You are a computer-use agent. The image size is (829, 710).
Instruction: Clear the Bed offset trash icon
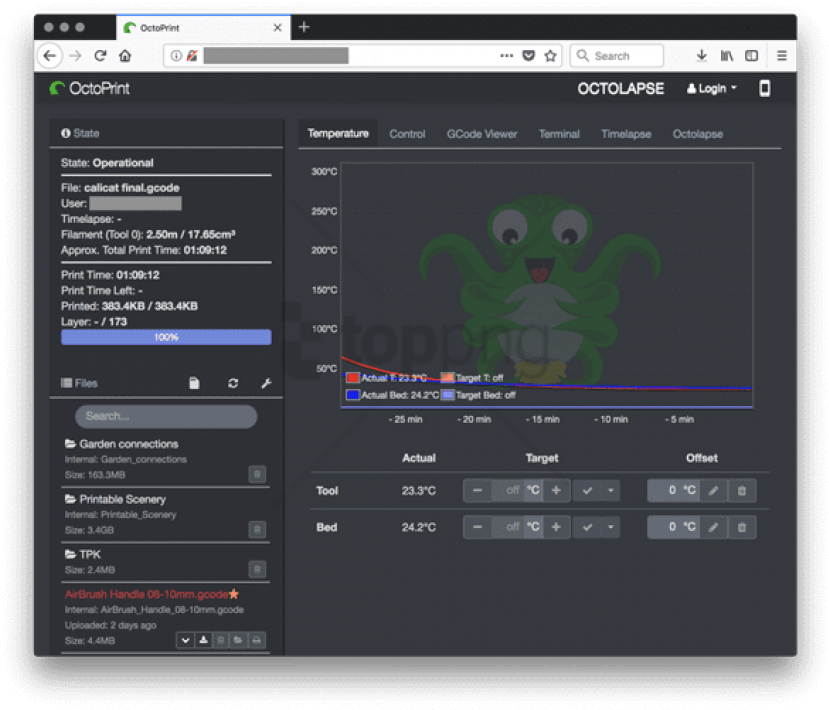tap(742, 527)
